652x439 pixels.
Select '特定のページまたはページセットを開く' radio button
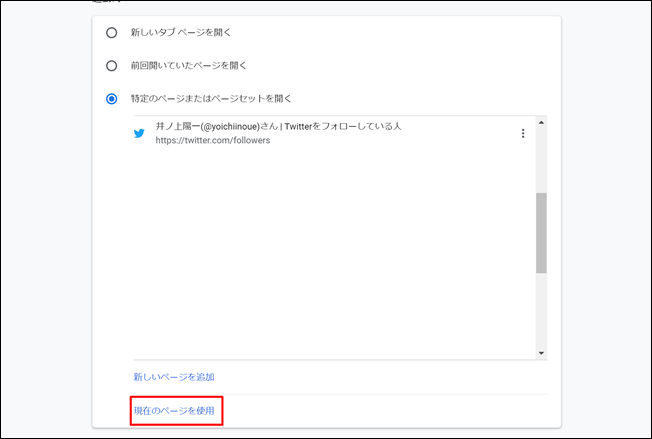(x=111, y=99)
